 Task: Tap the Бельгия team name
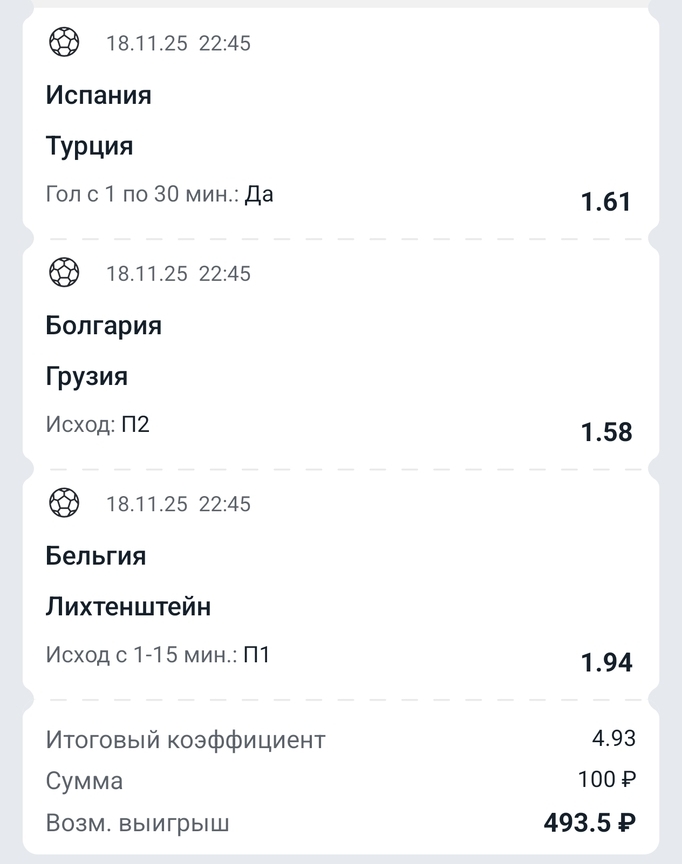96,556
